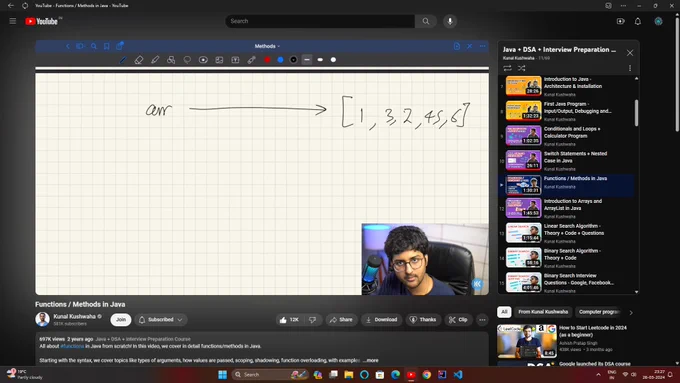
Task: Toggle the Subscribed notification button
Action: click(x=160, y=320)
